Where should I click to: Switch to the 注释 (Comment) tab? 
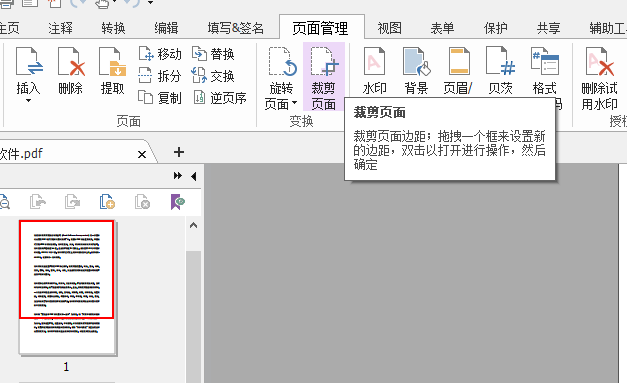click(60, 28)
